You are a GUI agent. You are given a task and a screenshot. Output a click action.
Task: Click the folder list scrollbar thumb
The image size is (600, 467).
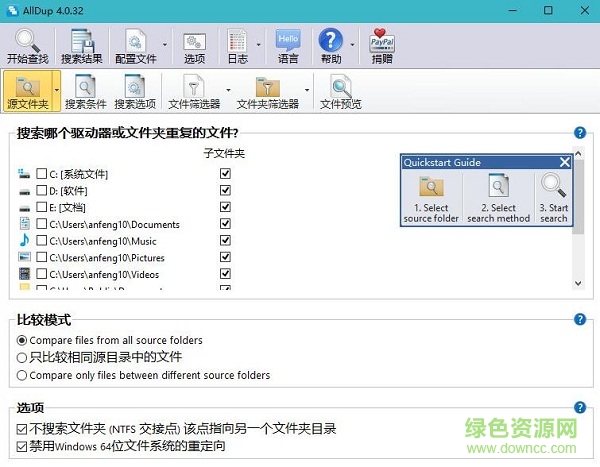(x=579, y=196)
